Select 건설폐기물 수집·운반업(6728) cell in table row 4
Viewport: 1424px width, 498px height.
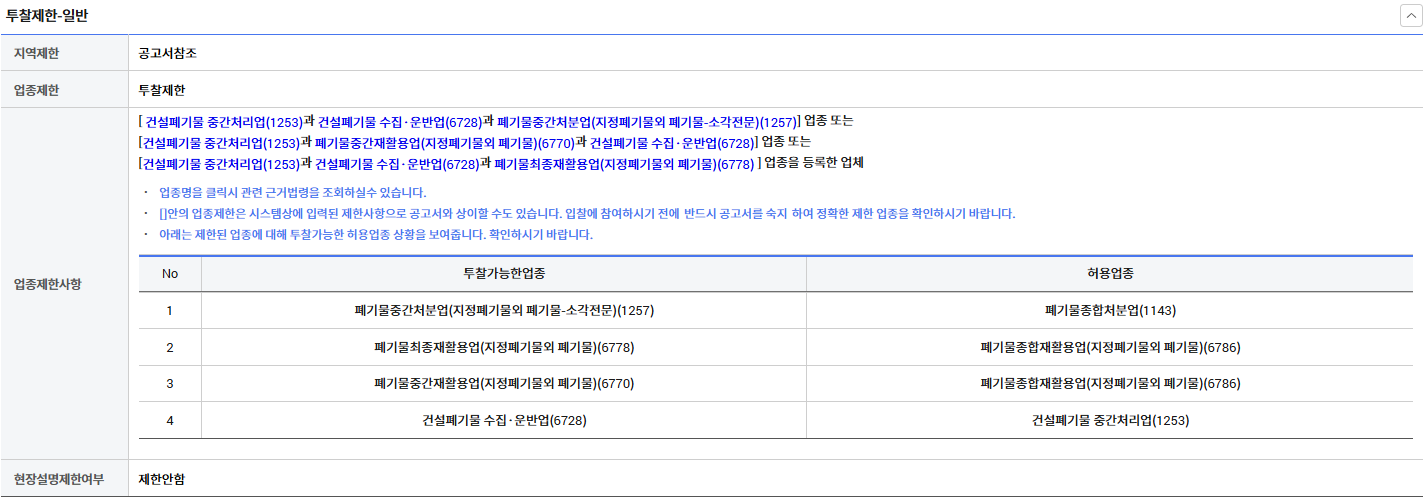click(x=504, y=421)
